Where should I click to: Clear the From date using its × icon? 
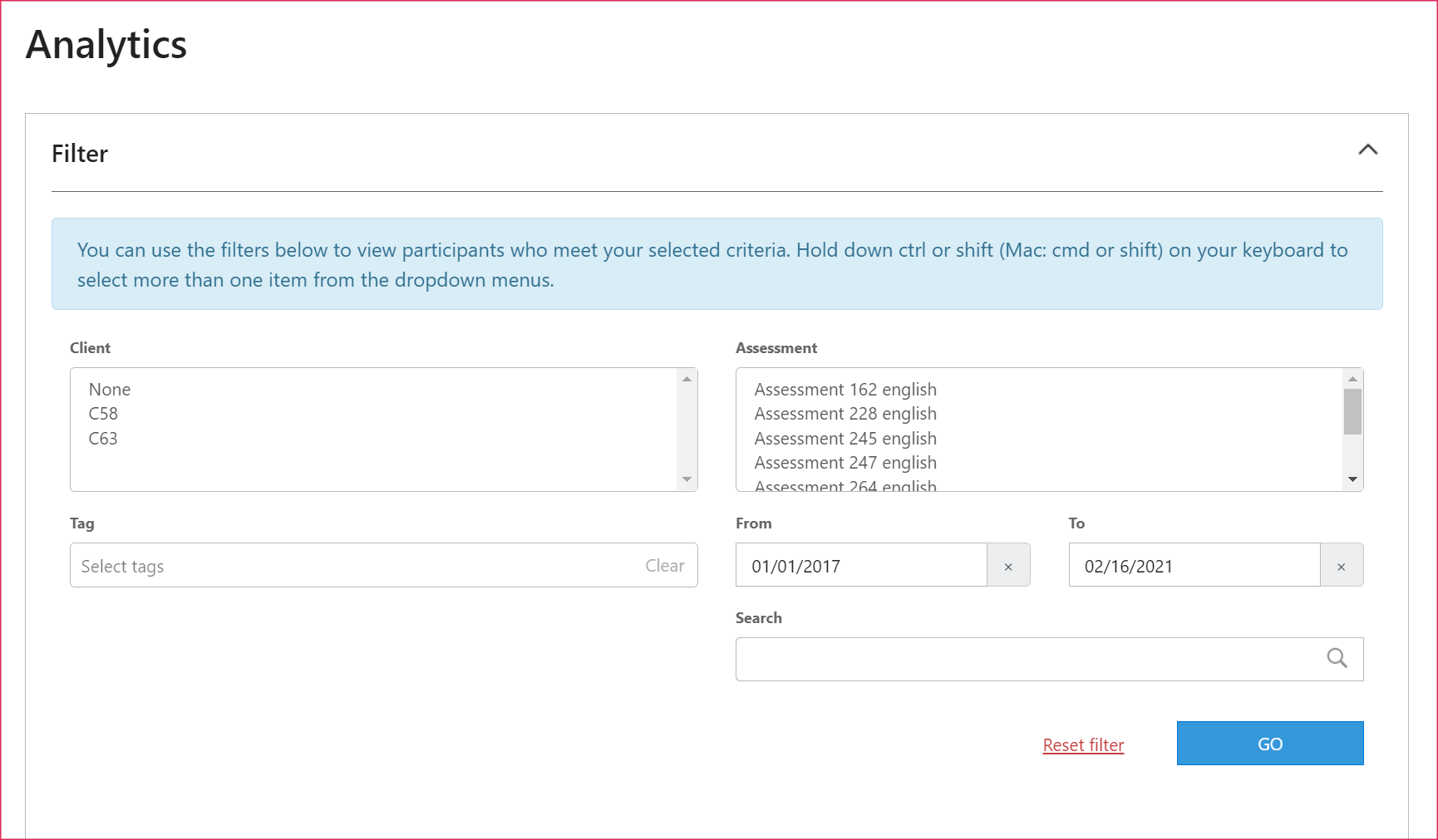pos(1008,566)
